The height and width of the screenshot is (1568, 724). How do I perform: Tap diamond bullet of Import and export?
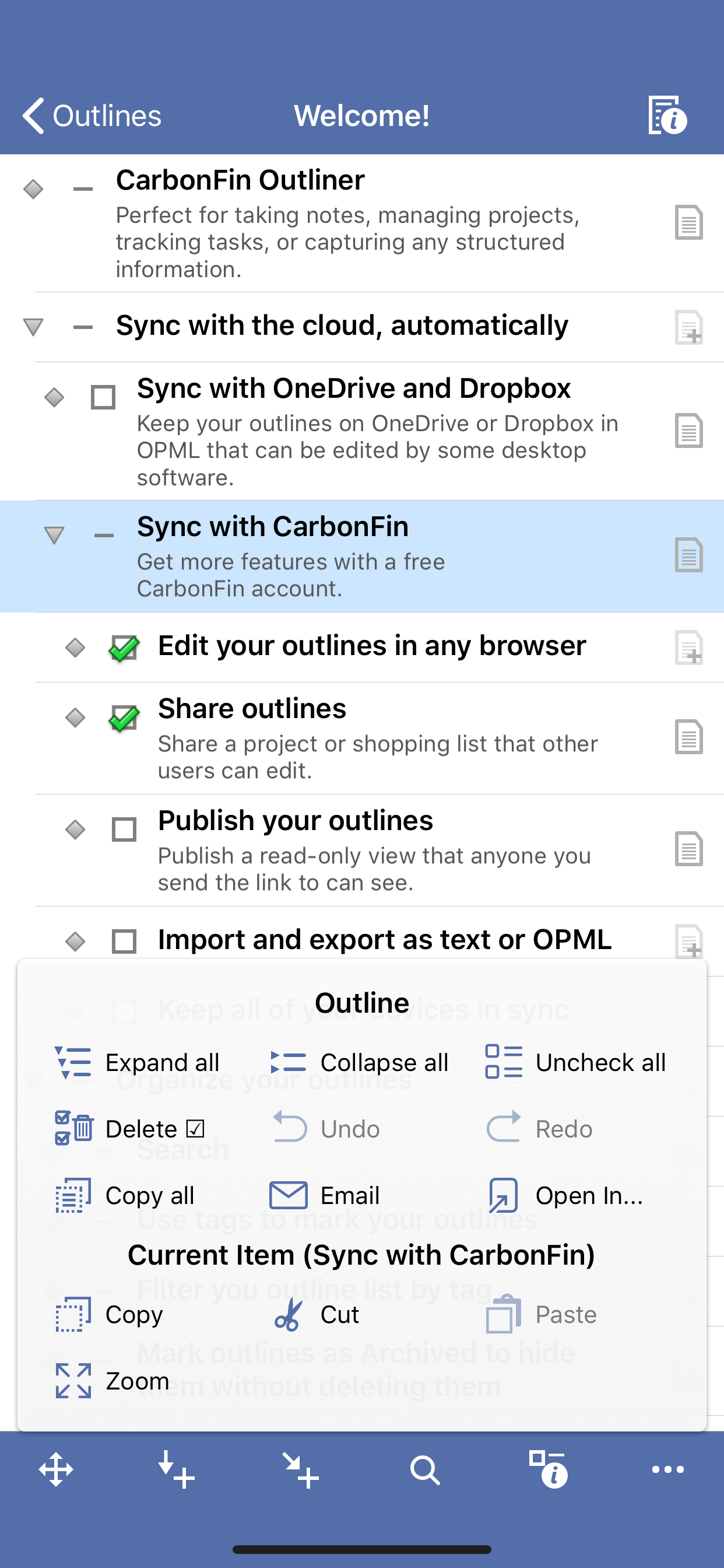pos(75,941)
